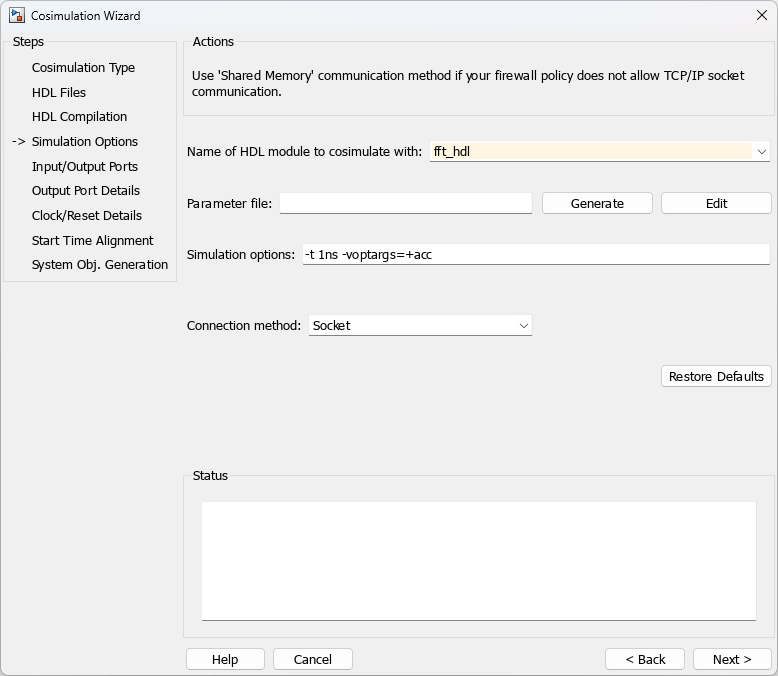Return using the < Back button
The image size is (778, 676).
645,660
